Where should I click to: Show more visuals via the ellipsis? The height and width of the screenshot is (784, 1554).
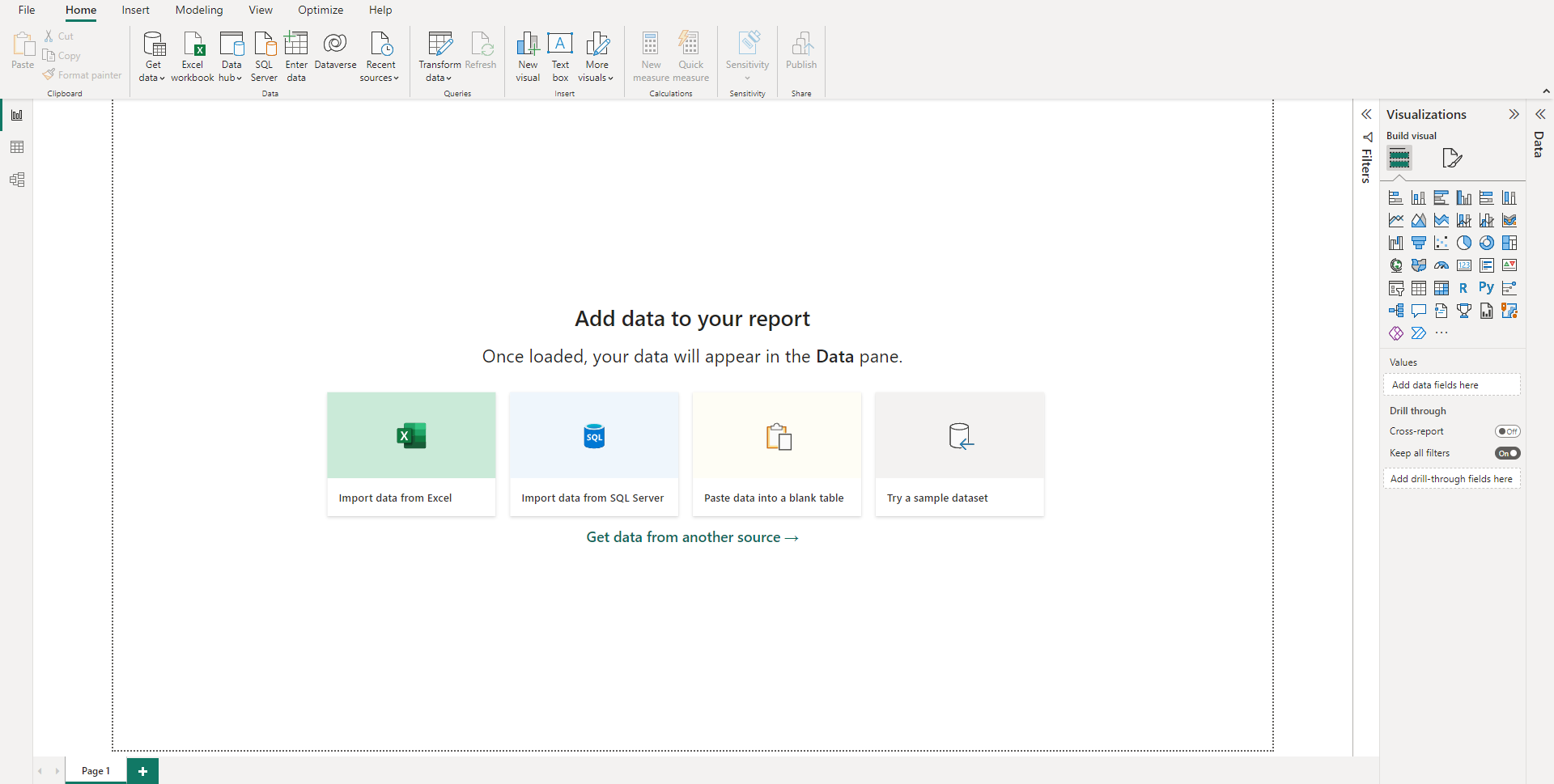(1441, 333)
